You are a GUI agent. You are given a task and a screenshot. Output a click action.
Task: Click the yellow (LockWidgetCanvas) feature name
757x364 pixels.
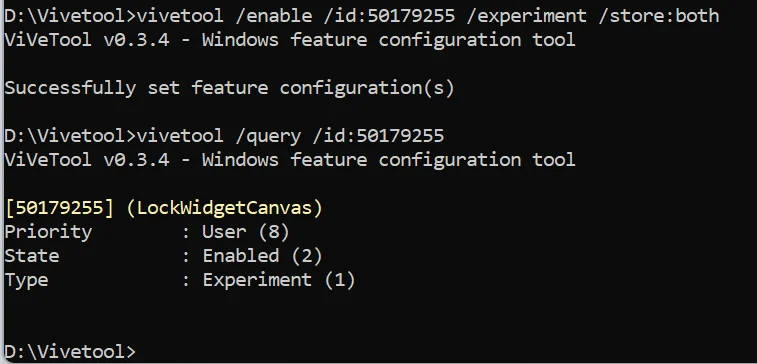224,208
